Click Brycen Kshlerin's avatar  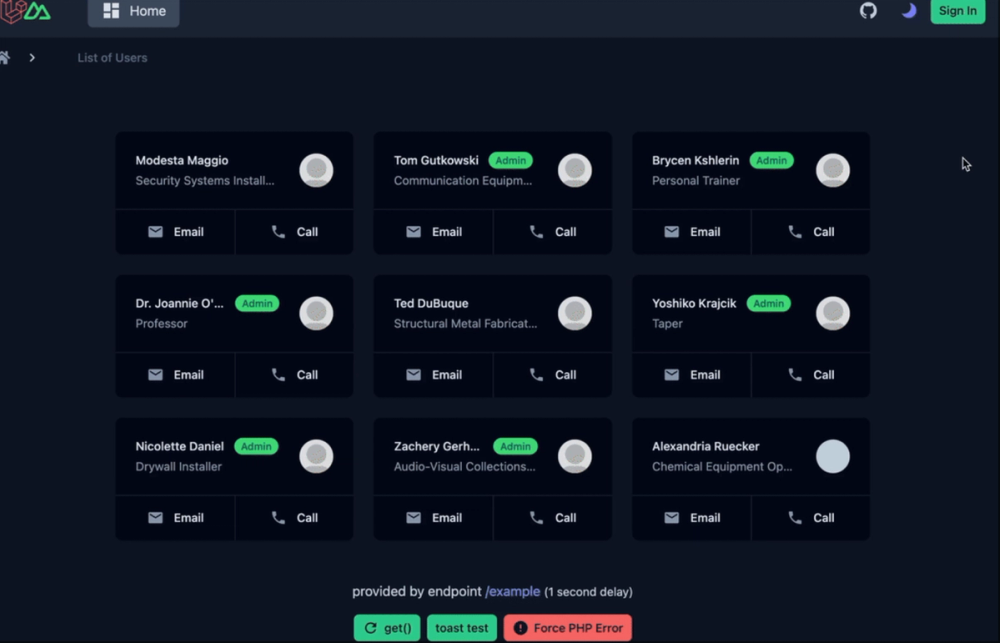pyautogui.click(x=833, y=170)
